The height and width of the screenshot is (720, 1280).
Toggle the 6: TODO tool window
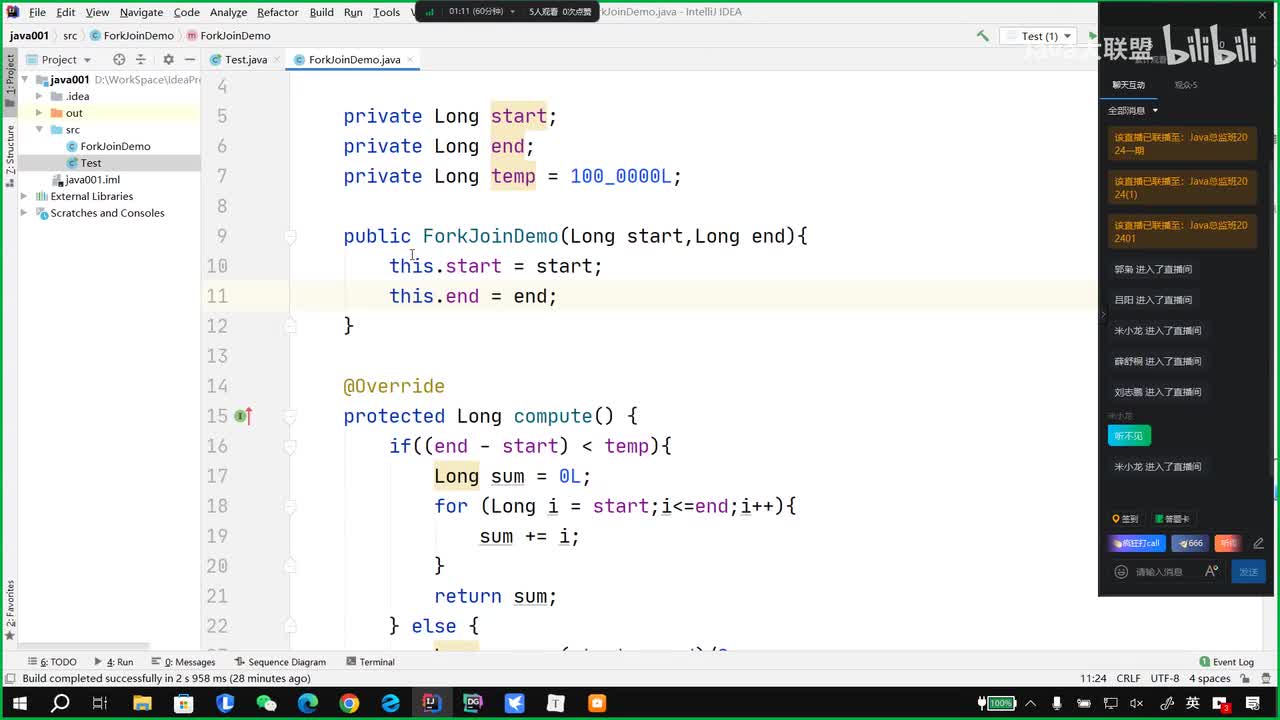pyautogui.click(x=52, y=662)
